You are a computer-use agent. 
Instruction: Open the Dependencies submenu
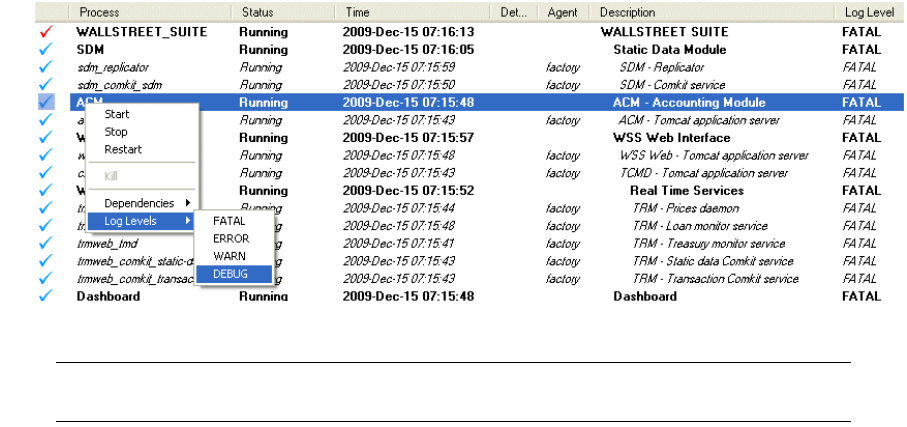pos(142,203)
